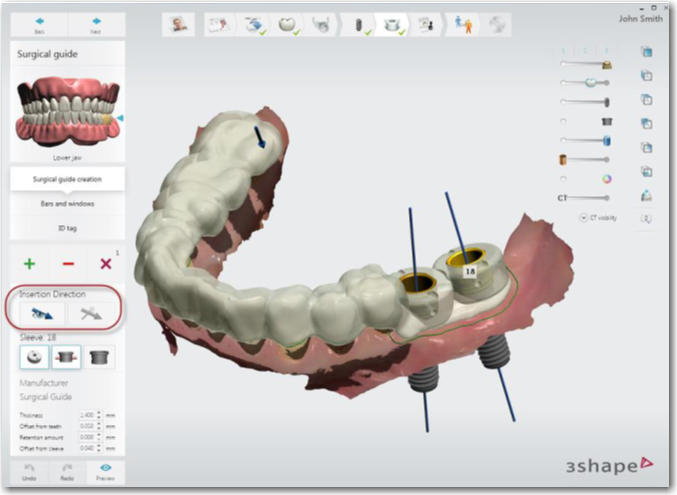
Task: Open the implant planning workflow step
Action: pyautogui.click(x=359, y=25)
